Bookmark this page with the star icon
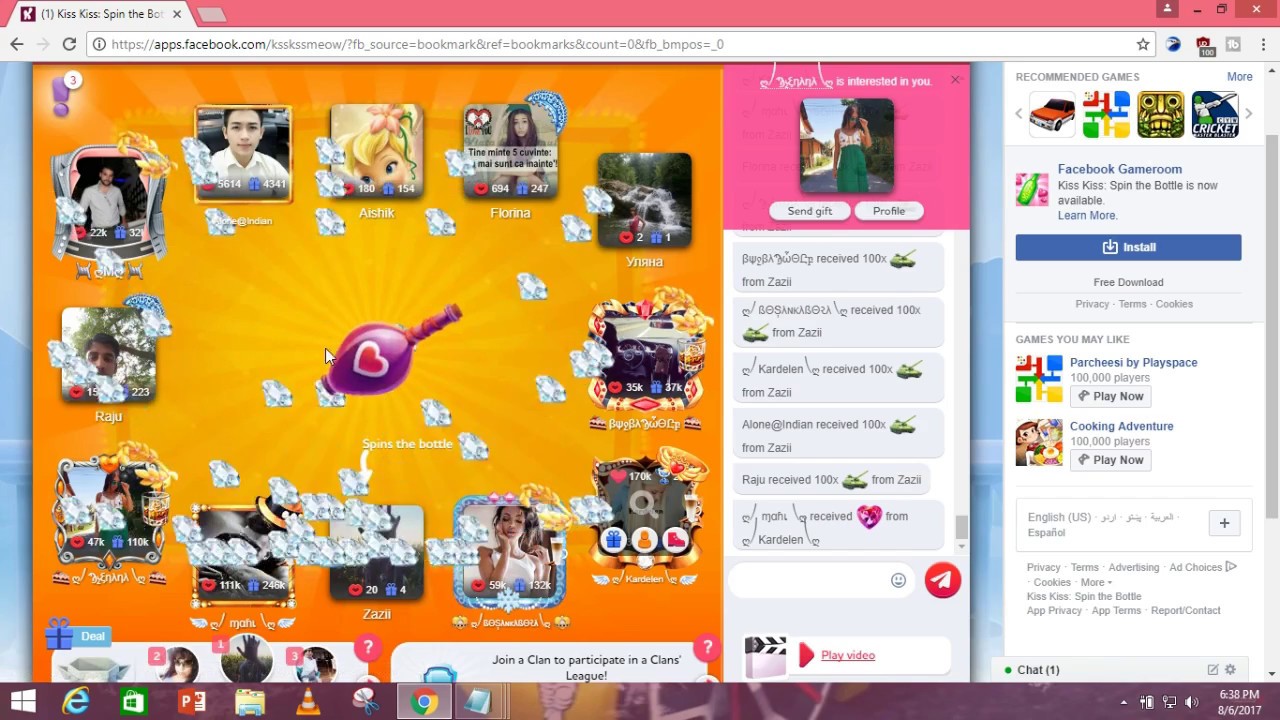The image size is (1280, 720). click(1143, 44)
